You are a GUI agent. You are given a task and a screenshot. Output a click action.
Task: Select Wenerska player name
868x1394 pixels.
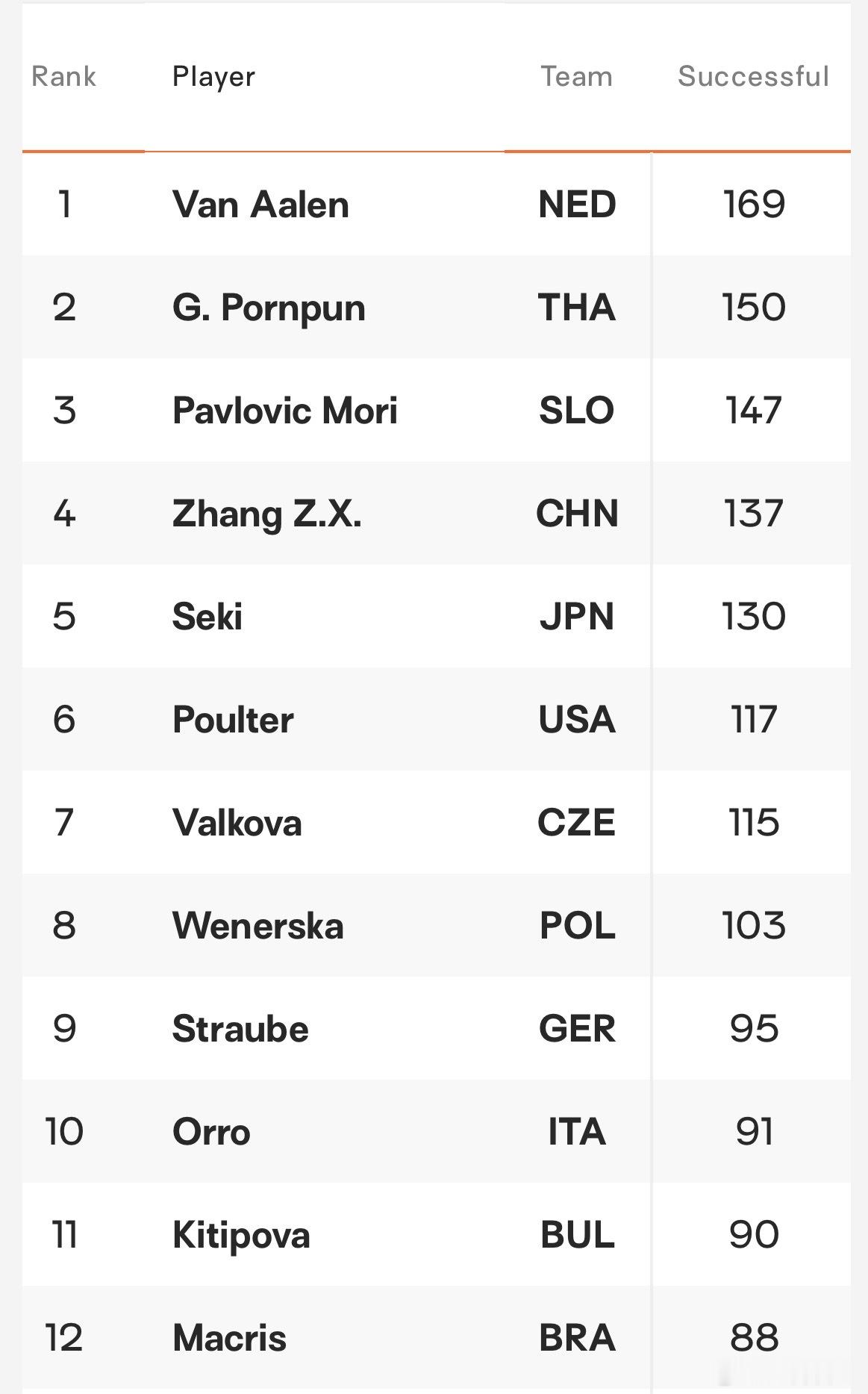click(257, 926)
